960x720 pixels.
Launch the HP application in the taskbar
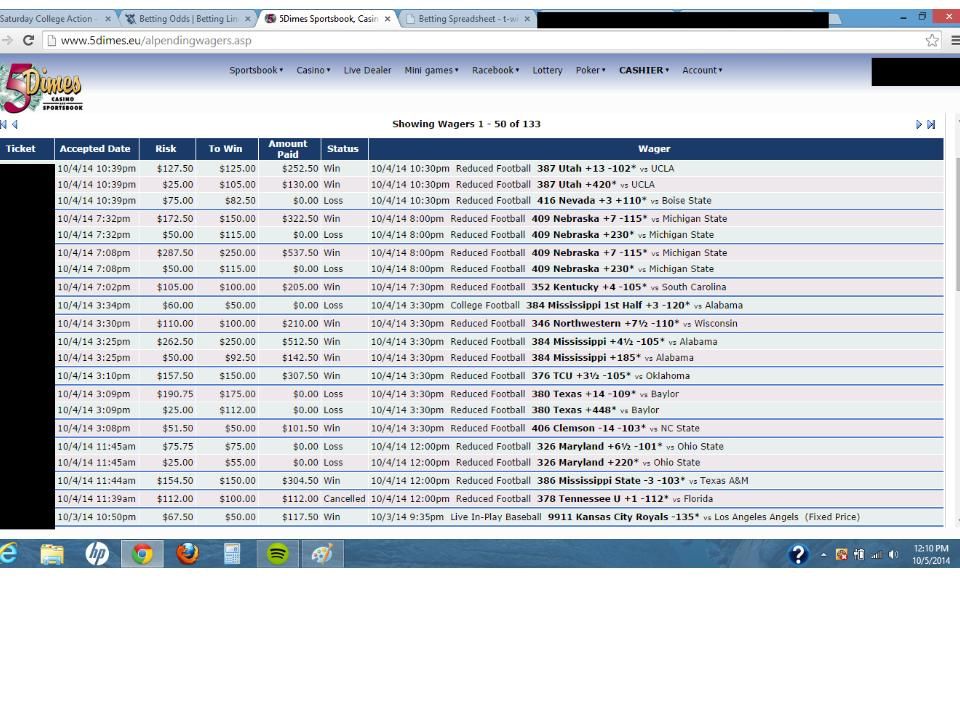point(97,553)
